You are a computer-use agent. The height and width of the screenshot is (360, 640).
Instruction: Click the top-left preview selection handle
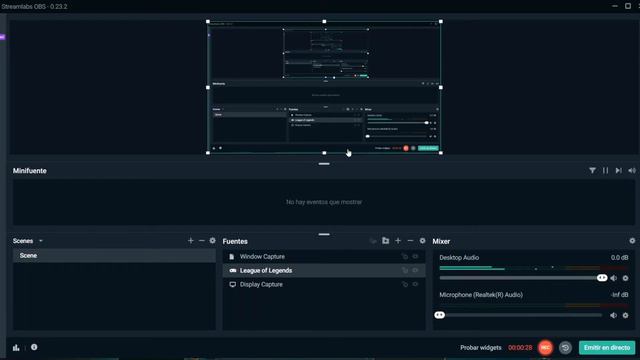click(x=208, y=22)
